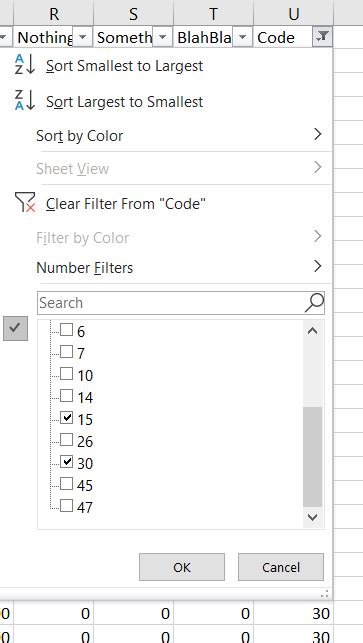The height and width of the screenshot is (643, 363).
Task: Uncheck the 15 value checkbox
Action: point(66,418)
